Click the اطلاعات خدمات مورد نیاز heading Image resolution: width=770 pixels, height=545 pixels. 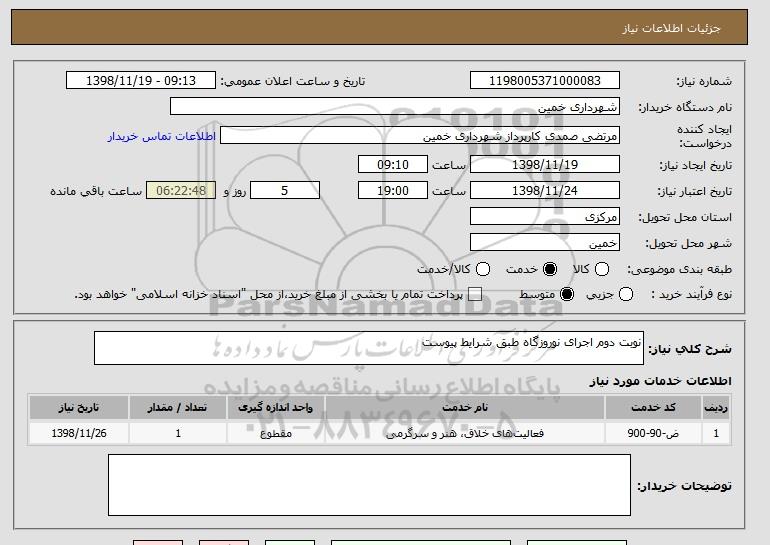660,381
